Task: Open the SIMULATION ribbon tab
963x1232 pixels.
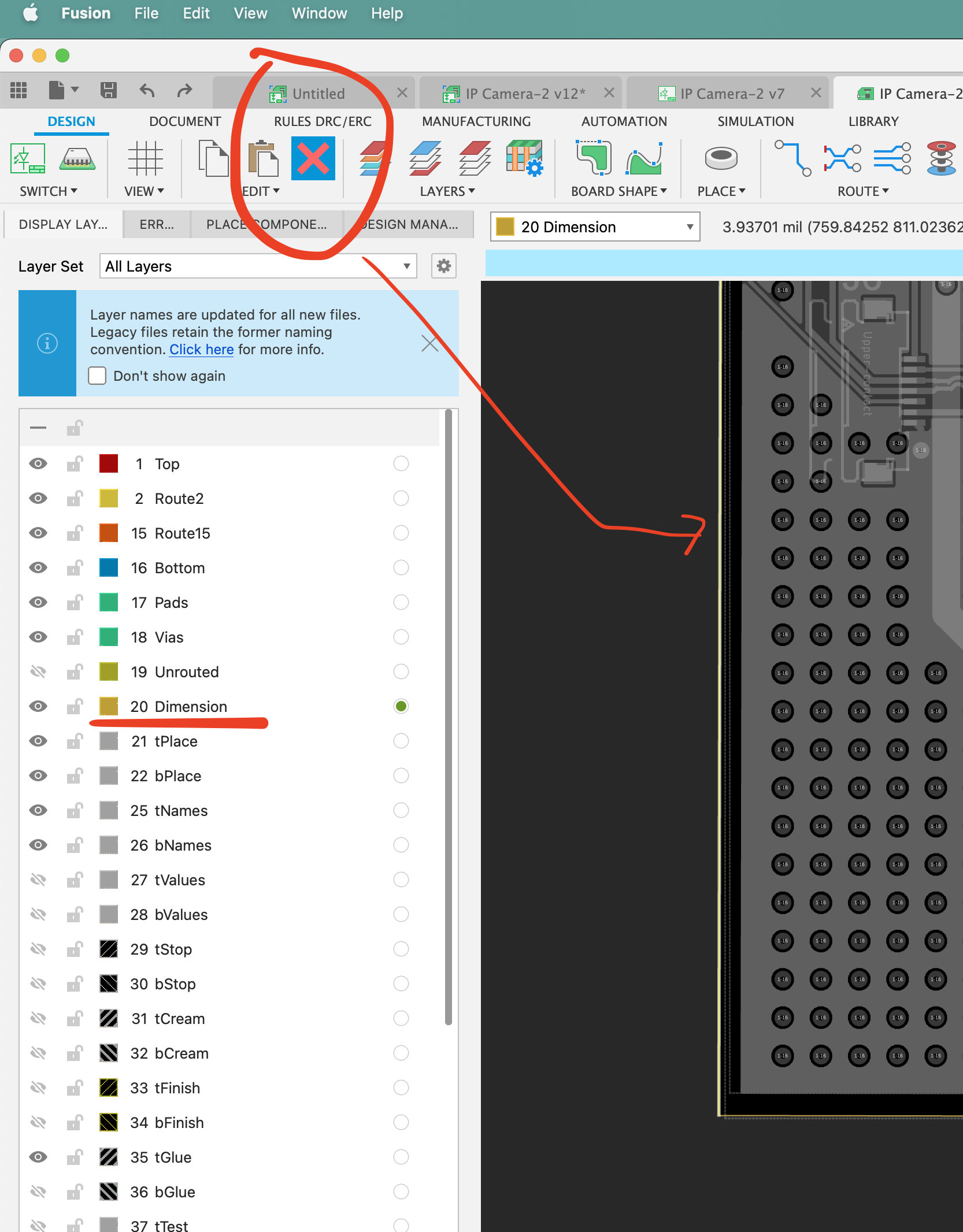Action: pyautogui.click(x=755, y=121)
